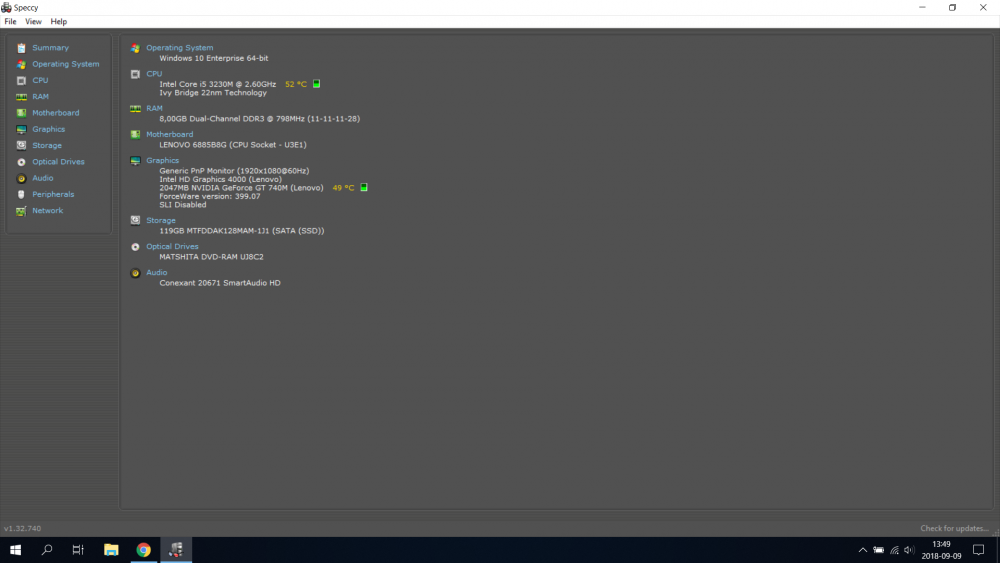Click MATSHITA DVD-RAM UJ8C2 text

pos(211,257)
